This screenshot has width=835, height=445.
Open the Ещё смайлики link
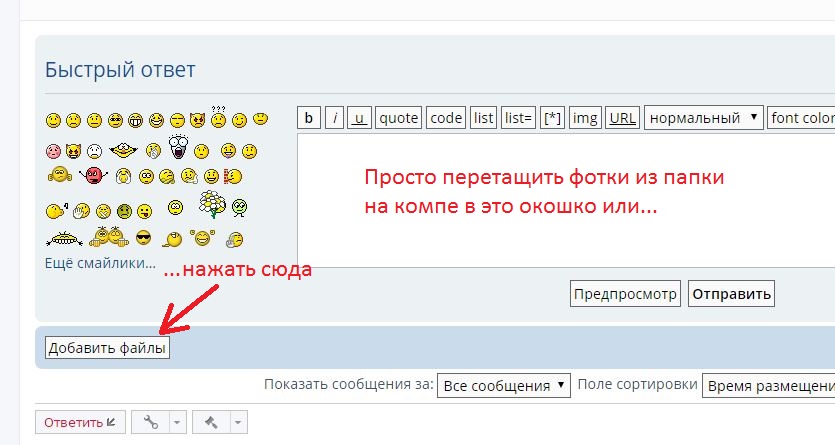(x=100, y=263)
